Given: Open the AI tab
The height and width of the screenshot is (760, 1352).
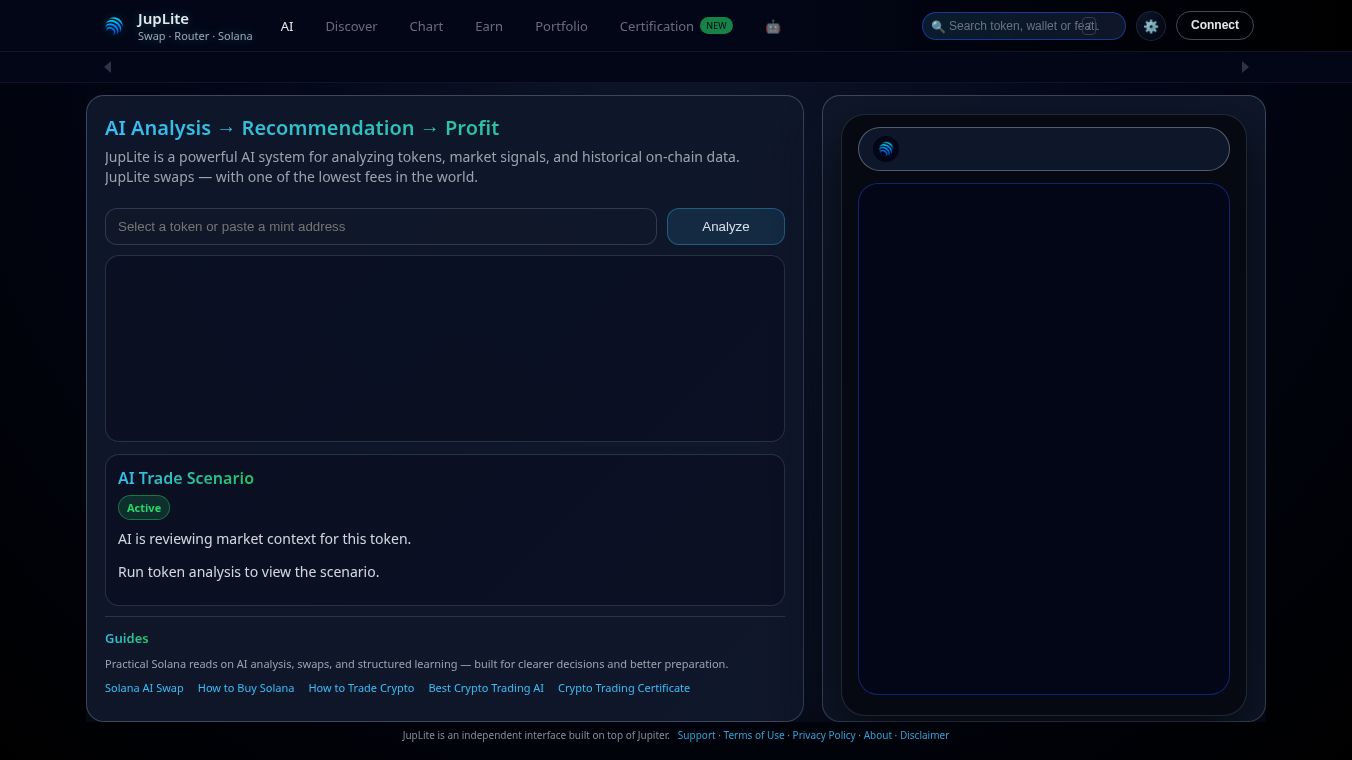Looking at the screenshot, I should click(x=287, y=26).
